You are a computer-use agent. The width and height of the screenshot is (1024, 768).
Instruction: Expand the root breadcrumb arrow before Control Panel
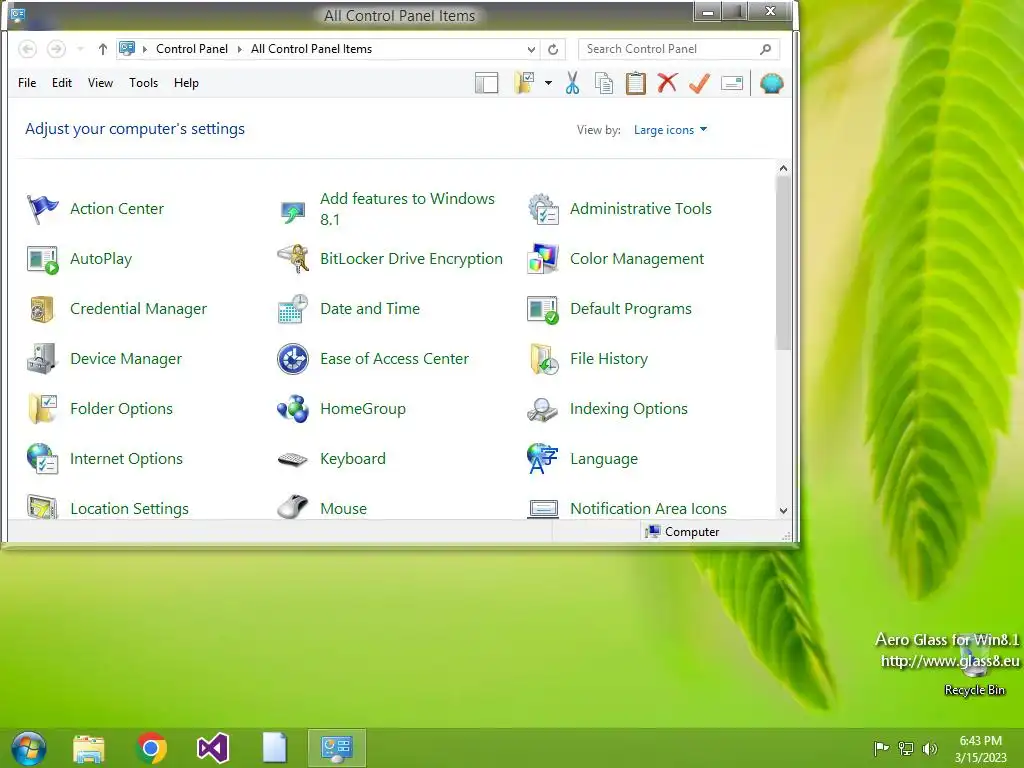coord(144,50)
